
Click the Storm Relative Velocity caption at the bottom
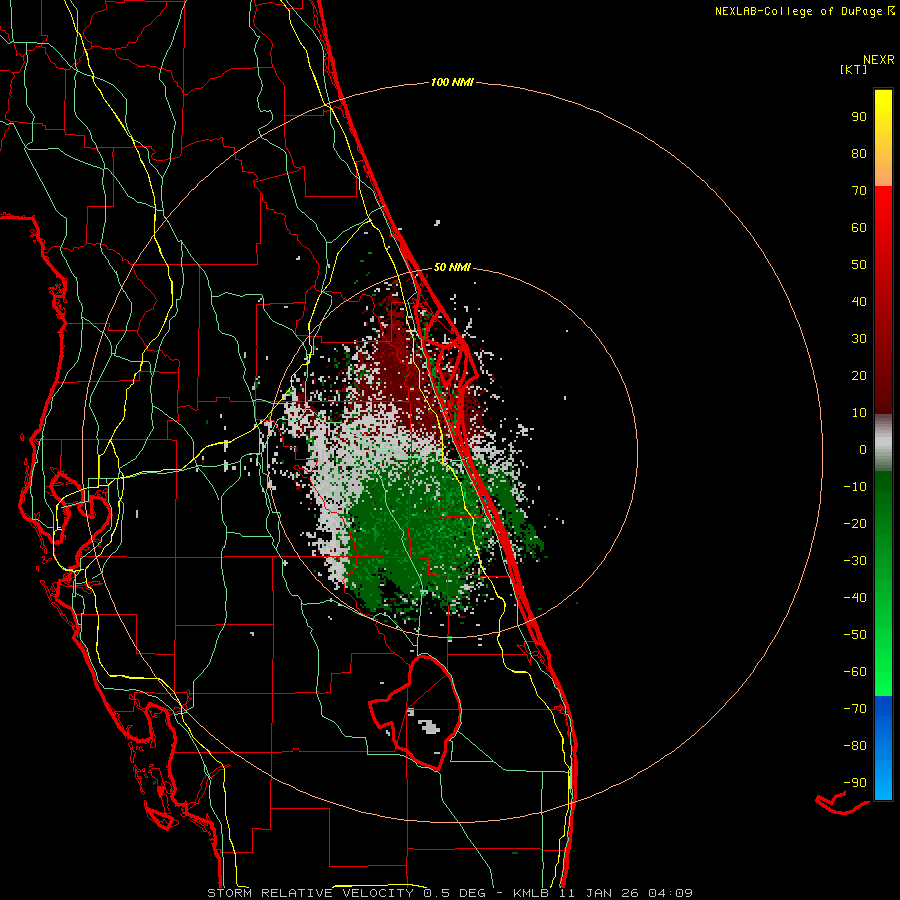pyautogui.click(x=449, y=893)
